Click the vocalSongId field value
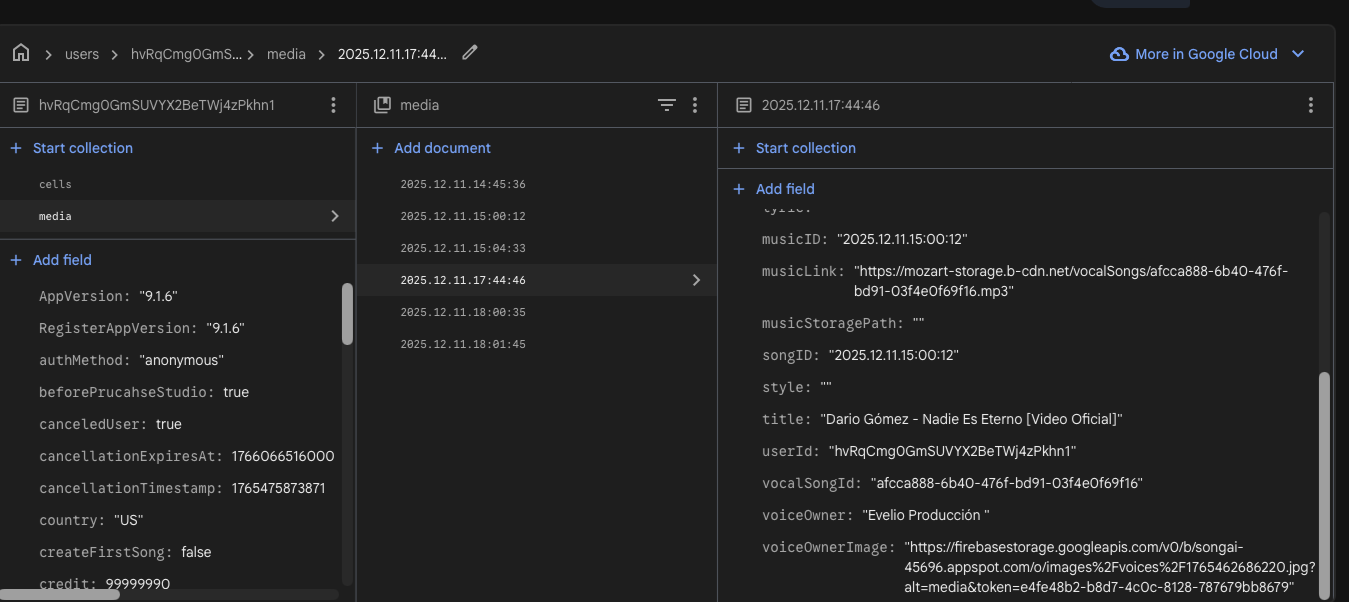 pos(1006,483)
